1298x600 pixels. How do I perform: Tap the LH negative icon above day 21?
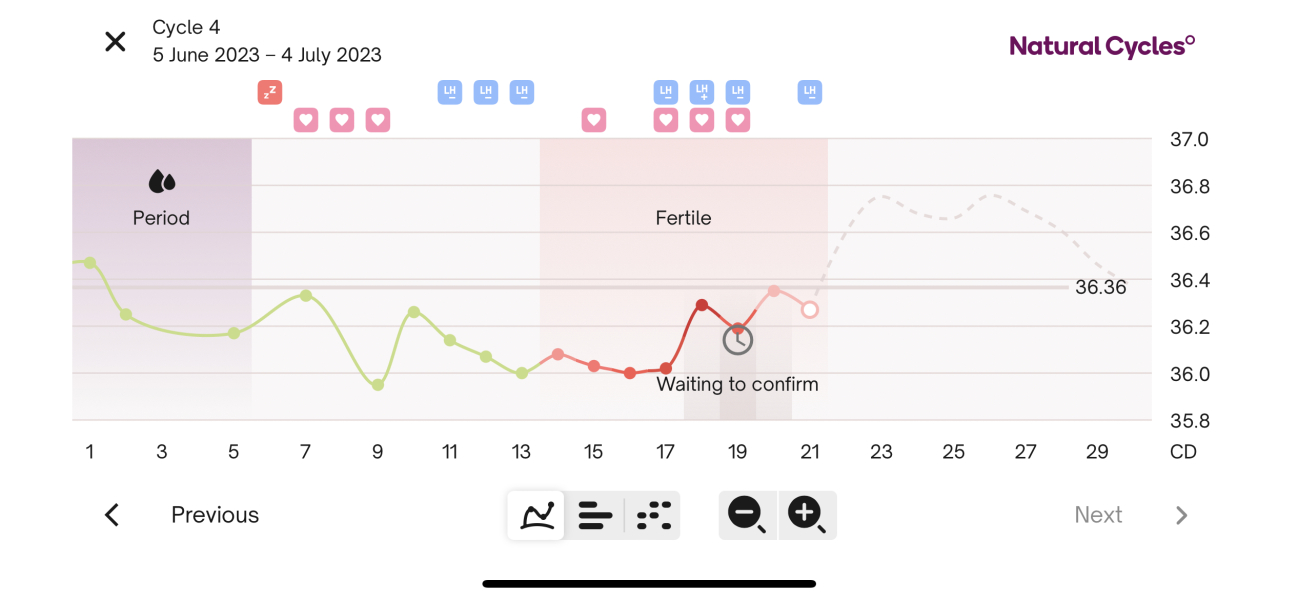[x=810, y=93]
